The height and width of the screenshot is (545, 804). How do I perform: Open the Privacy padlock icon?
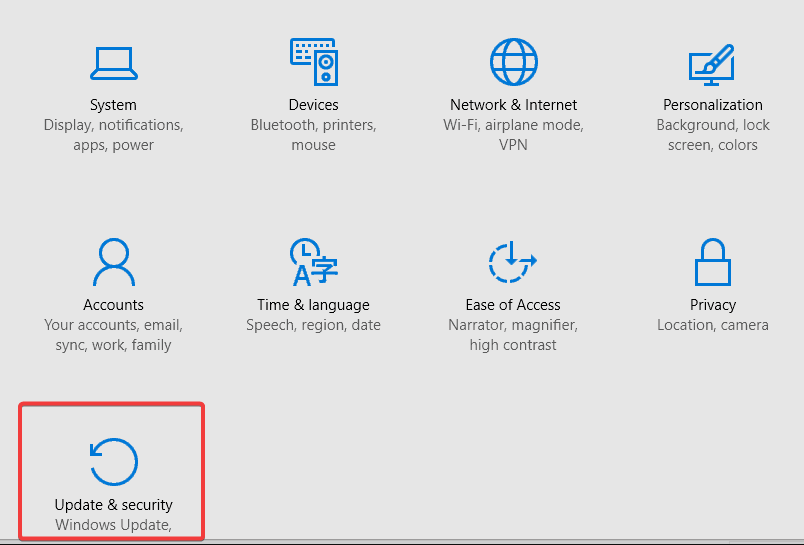pos(713,261)
